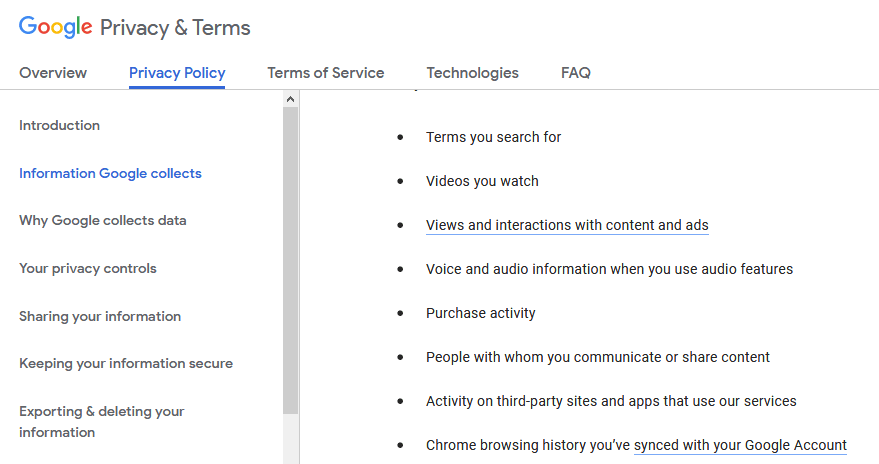Screen dimensions: 879x464
Task: Go to Your privacy controls section
Action: (88, 268)
